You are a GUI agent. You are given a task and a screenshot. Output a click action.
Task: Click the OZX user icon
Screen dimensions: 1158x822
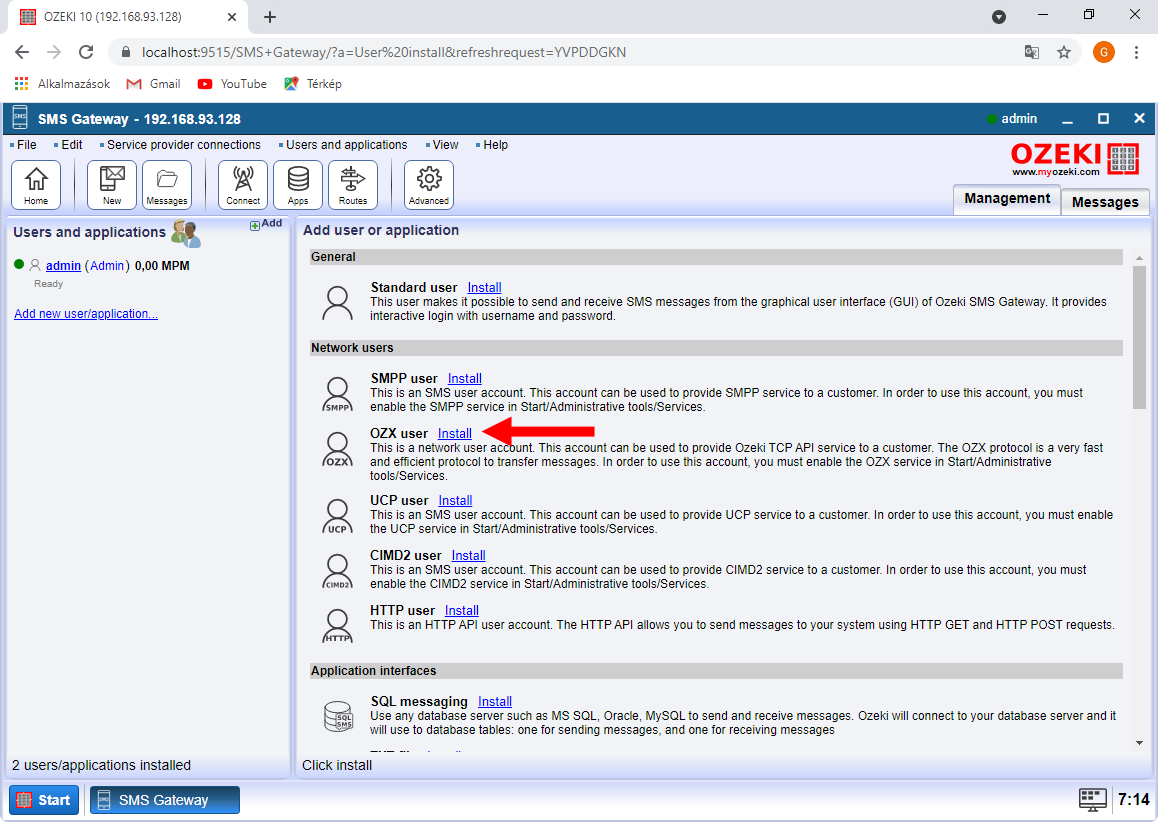pyautogui.click(x=338, y=449)
